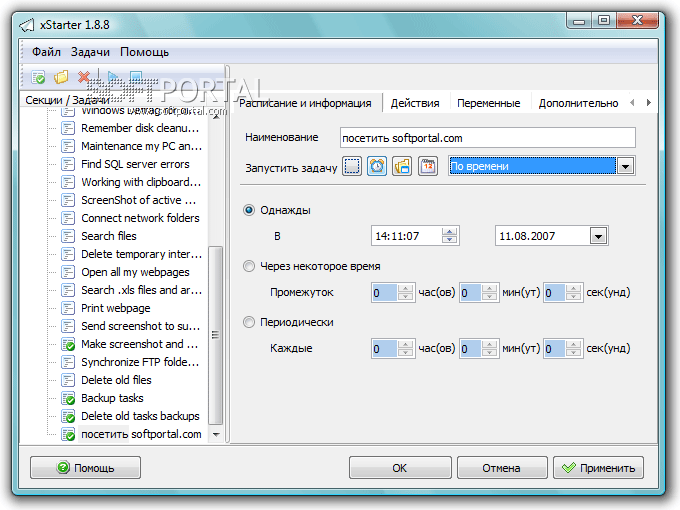Viewport: 680px width, 510px height.
Task: Expand the 11.08.2007 date picker
Action: [x=598, y=236]
